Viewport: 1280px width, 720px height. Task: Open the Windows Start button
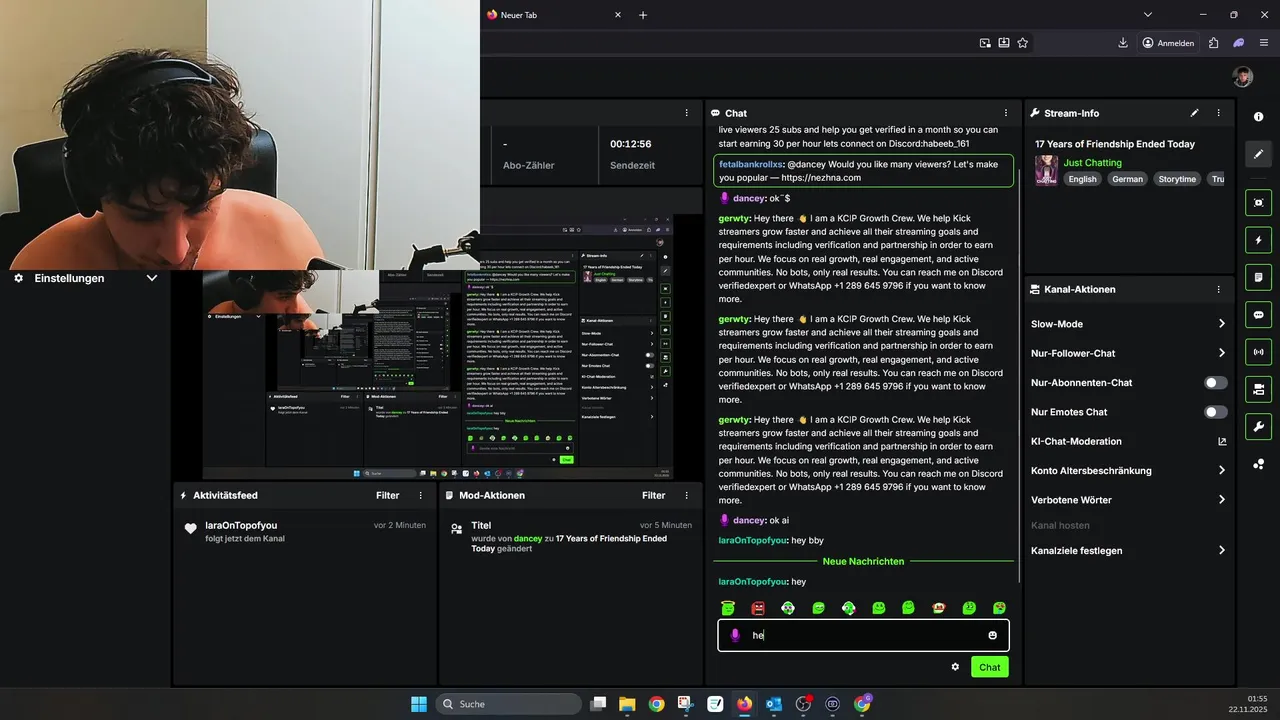[x=419, y=704]
